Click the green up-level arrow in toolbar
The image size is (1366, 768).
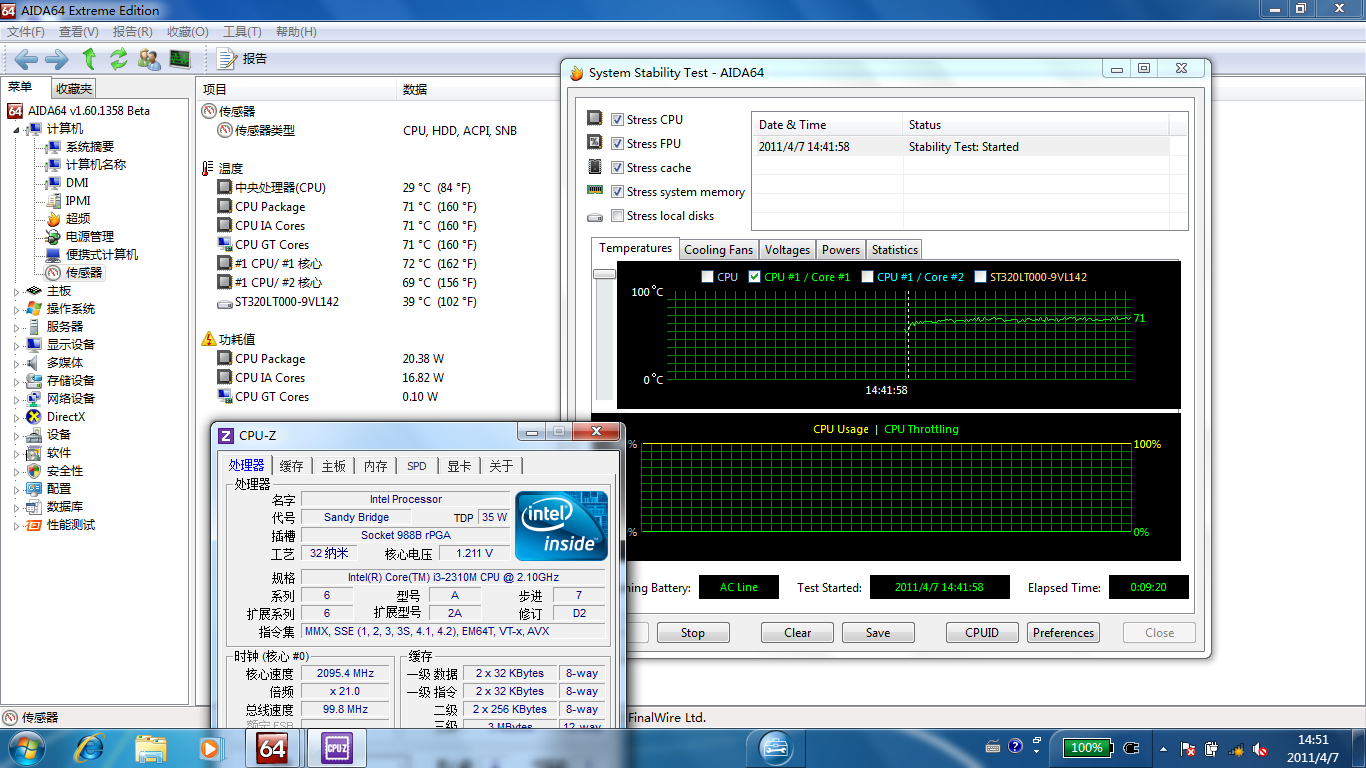tap(89, 59)
